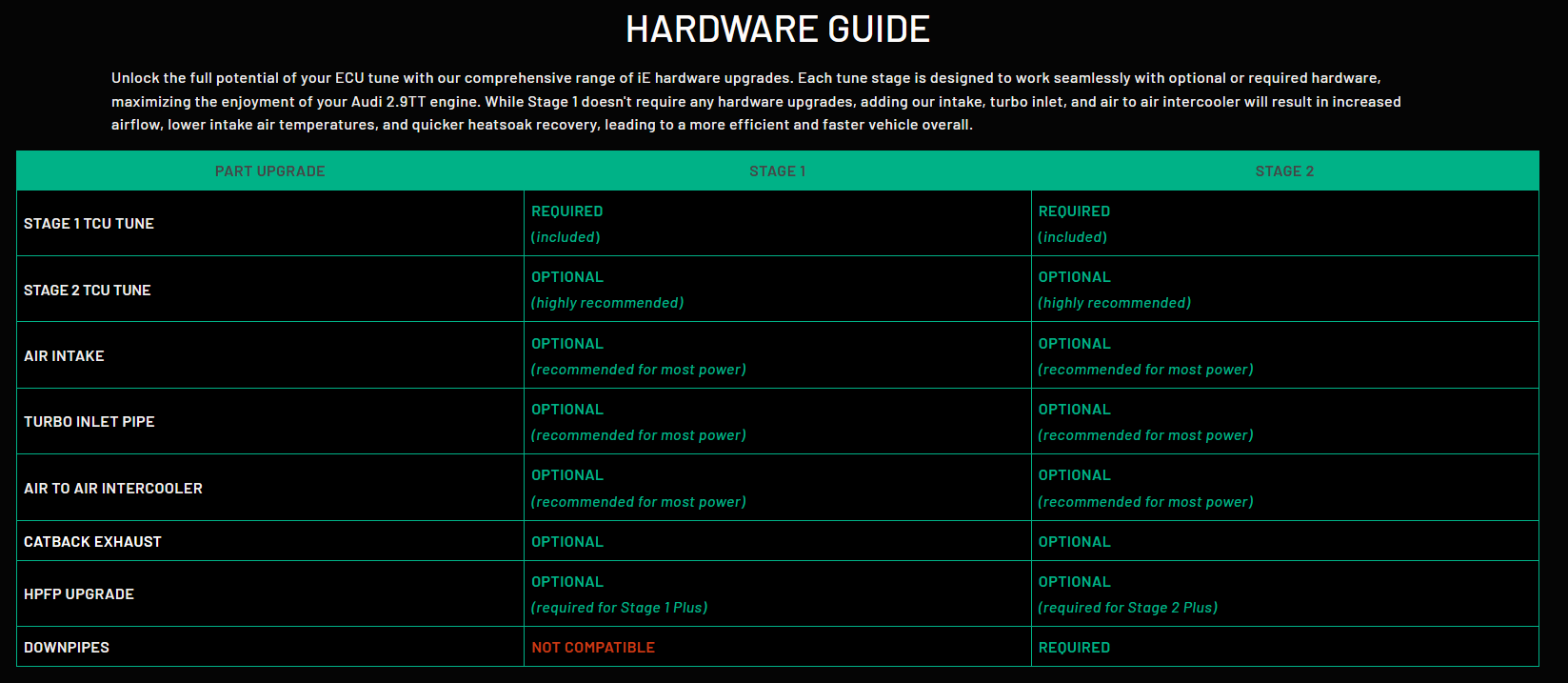Image resolution: width=1568 pixels, height=683 pixels.
Task: Click the CATBACK EXHAUST row label
Action: (x=92, y=542)
